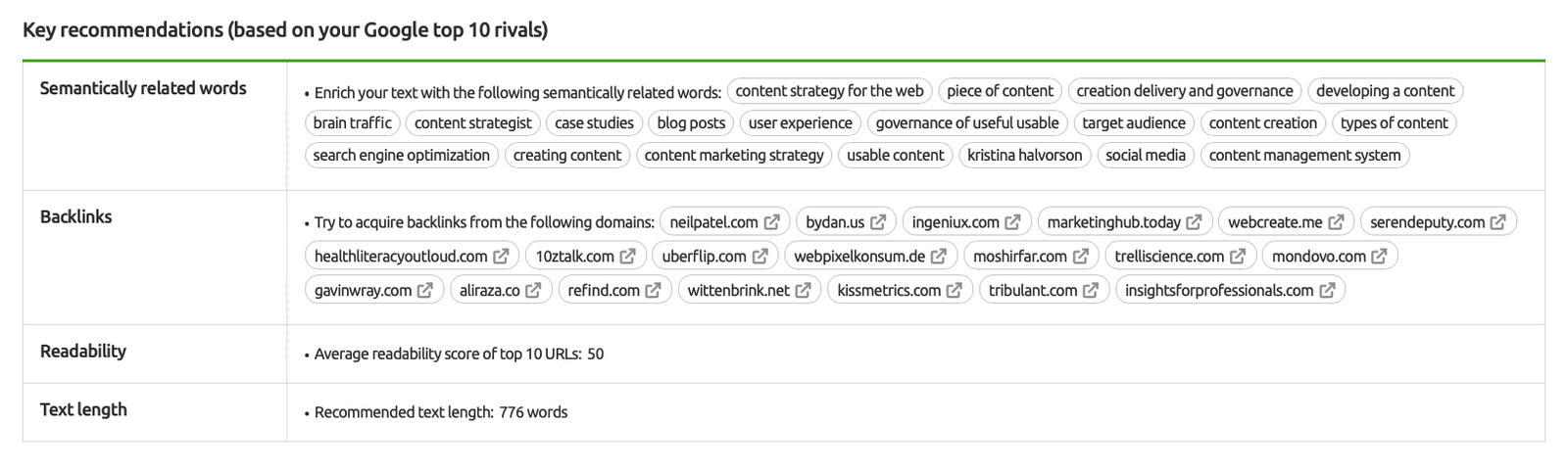This screenshot has width=1568, height=473.
Task: Open the gavinwray.com domain link
Action: coord(363,291)
